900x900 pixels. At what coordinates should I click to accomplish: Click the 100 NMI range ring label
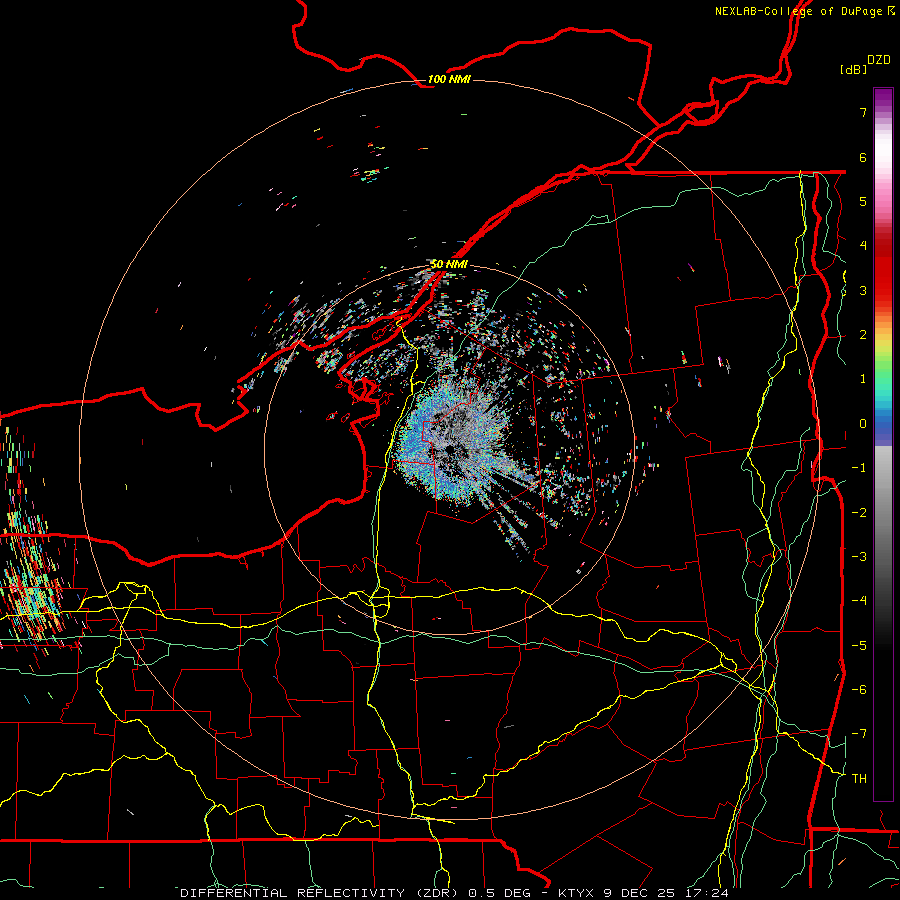click(x=449, y=79)
